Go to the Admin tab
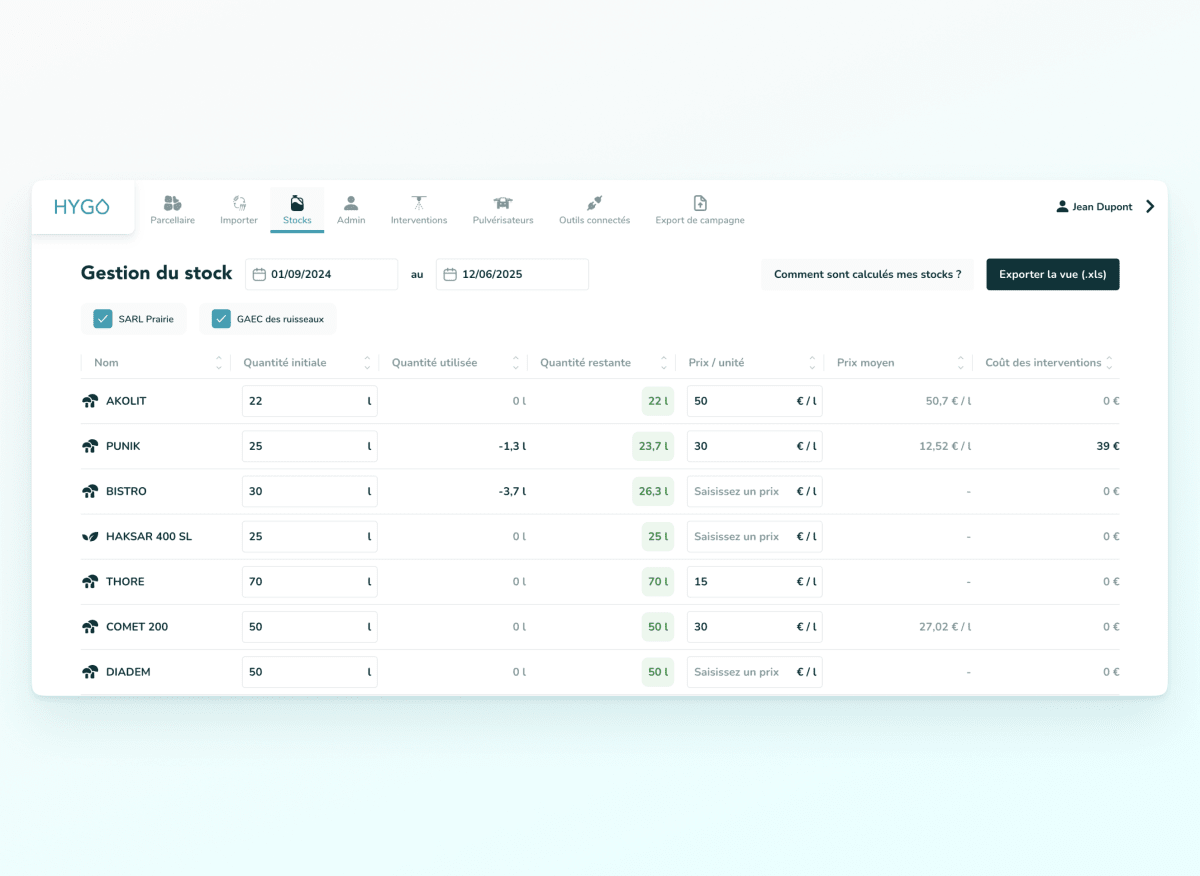 [x=351, y=210]
